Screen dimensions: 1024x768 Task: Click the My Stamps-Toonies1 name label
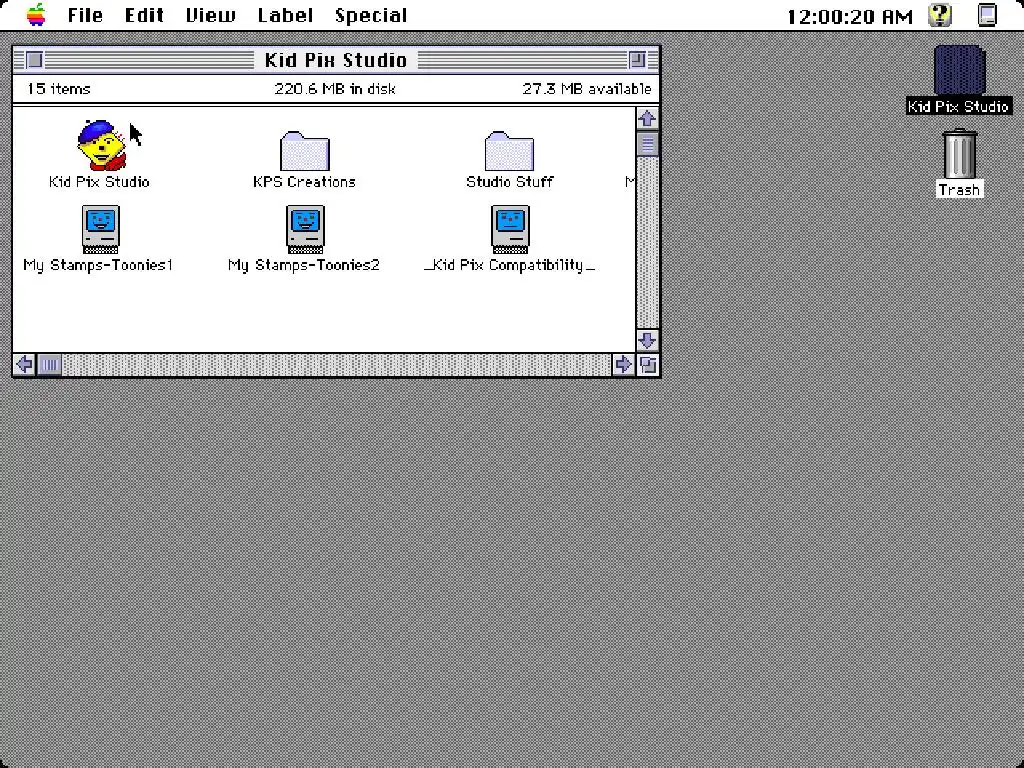[x=98, y=265]
